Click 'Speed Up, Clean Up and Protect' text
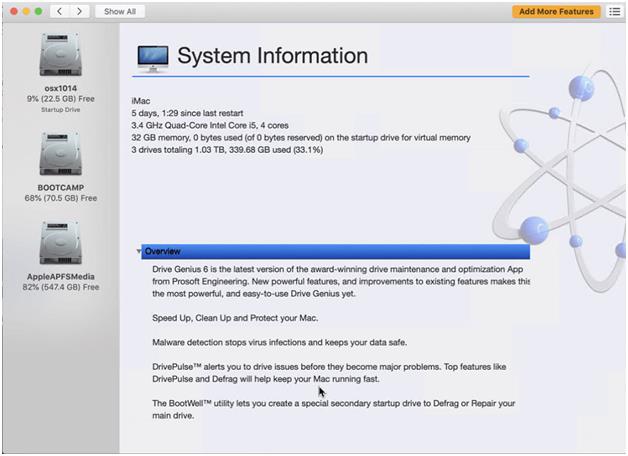The image size is (628, 456). (235, 318)
